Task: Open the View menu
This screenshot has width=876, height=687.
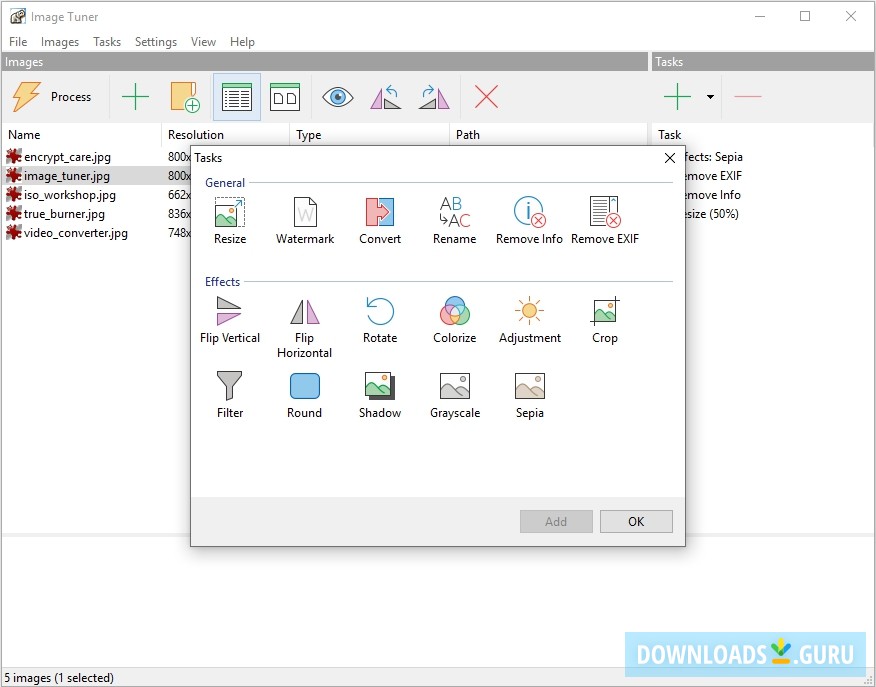Action: pos(203,42)
